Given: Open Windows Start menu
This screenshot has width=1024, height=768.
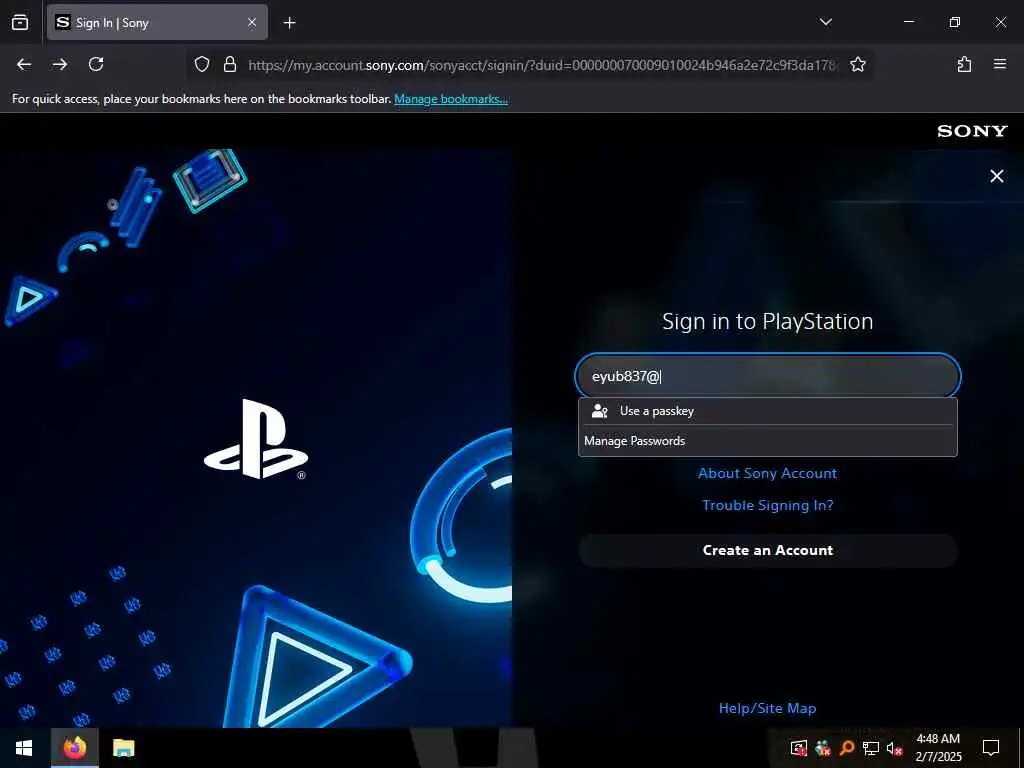Looking at the screenshot, I should 24,748.
